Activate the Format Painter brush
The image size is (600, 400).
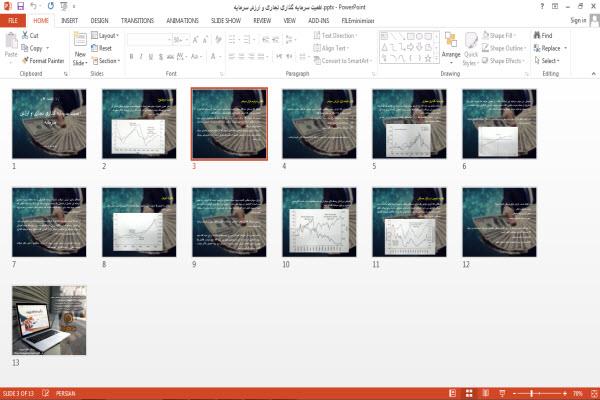pos(25,60)
